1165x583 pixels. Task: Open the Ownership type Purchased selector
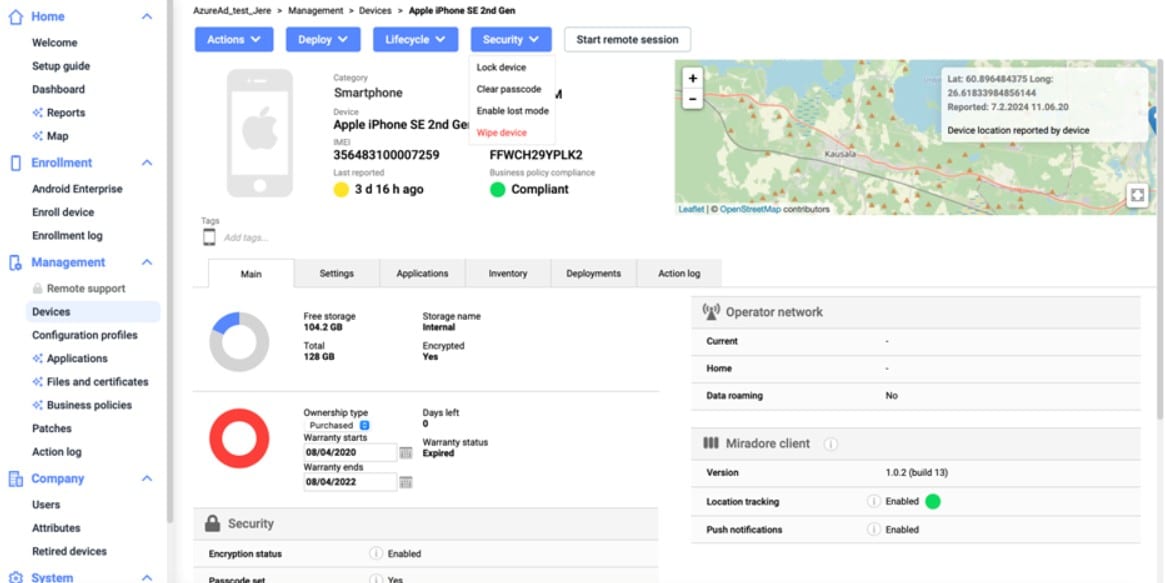338,426
